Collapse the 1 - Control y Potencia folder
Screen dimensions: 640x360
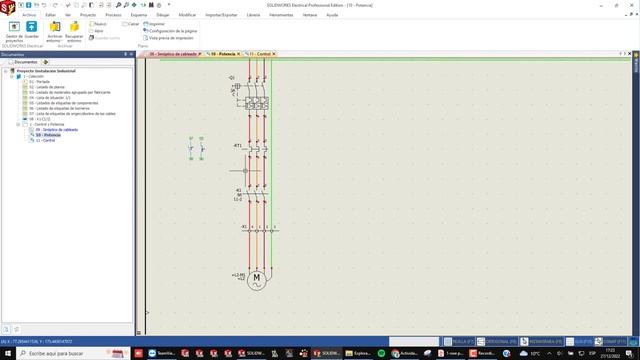click(x=18, y=124)
